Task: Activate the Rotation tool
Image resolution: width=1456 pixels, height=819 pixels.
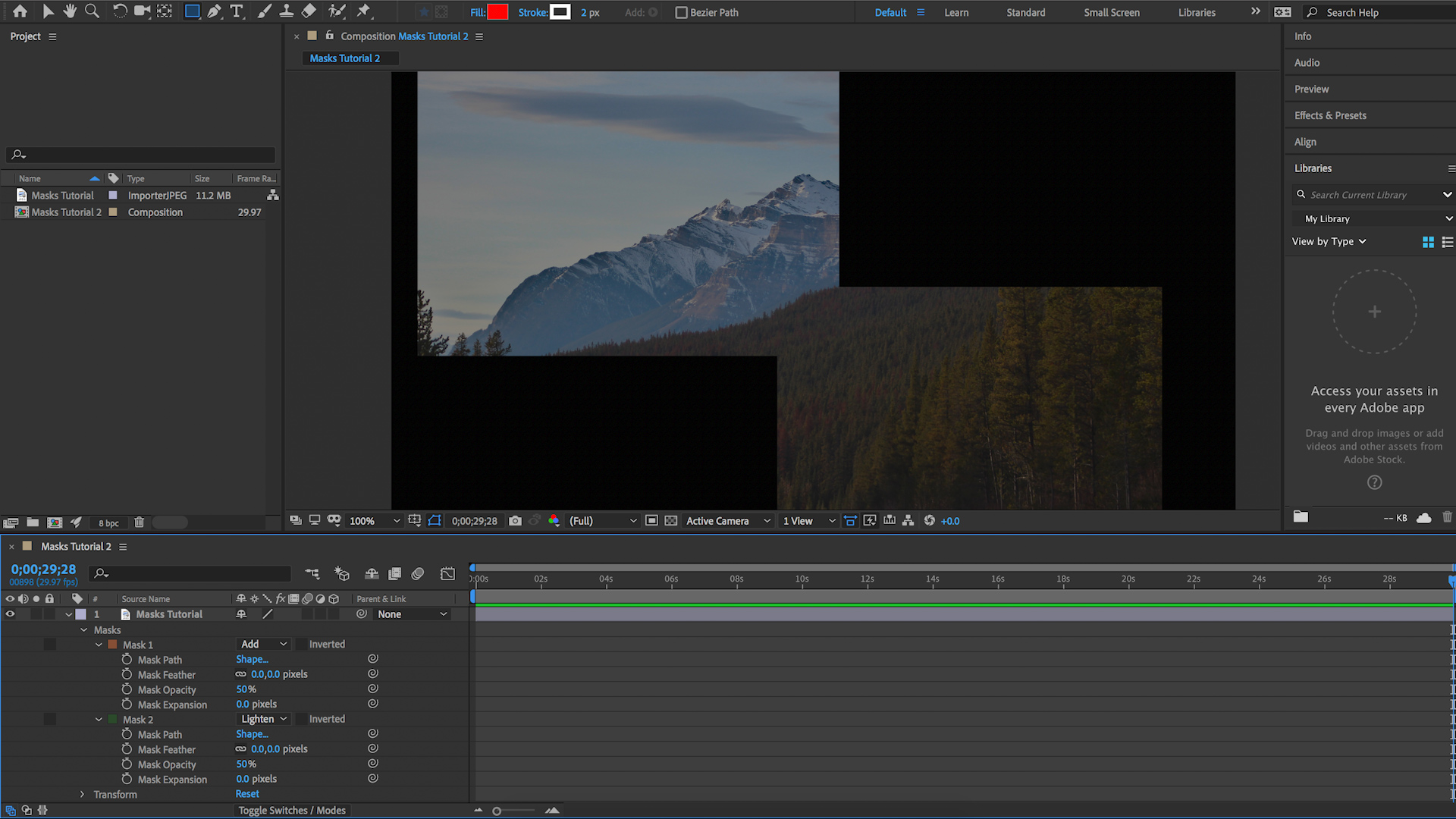Action: coord(119,11)
